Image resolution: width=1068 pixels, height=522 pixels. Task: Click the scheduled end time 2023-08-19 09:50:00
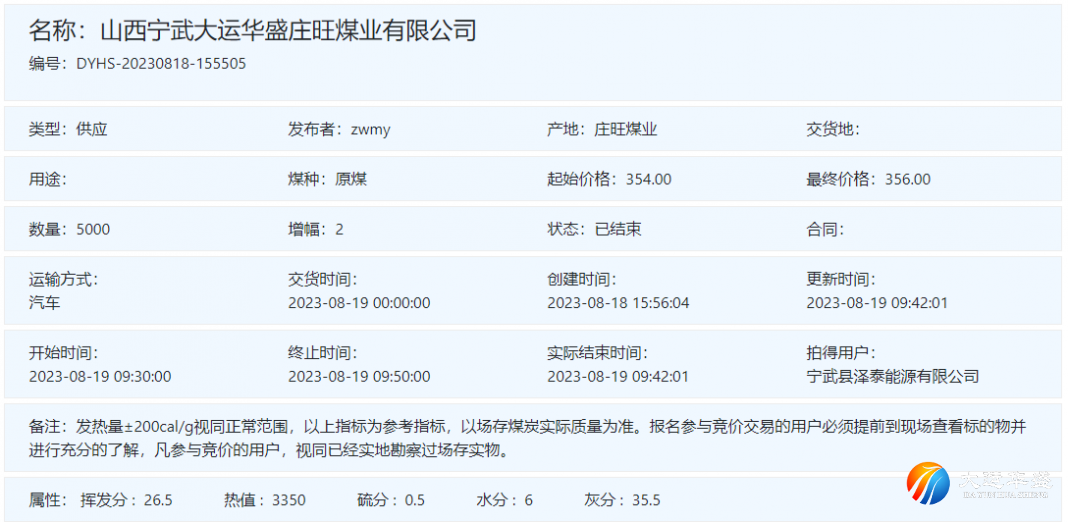point(359,376)
